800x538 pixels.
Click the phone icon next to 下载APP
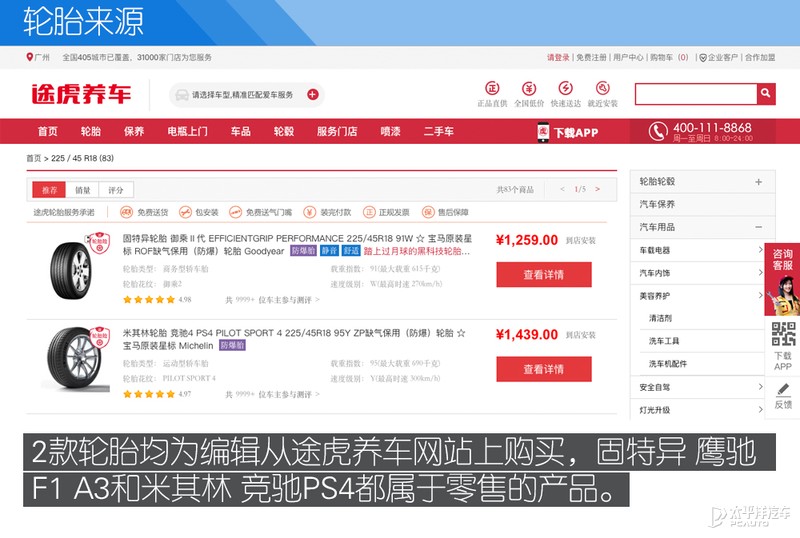(x=543, y=132)
